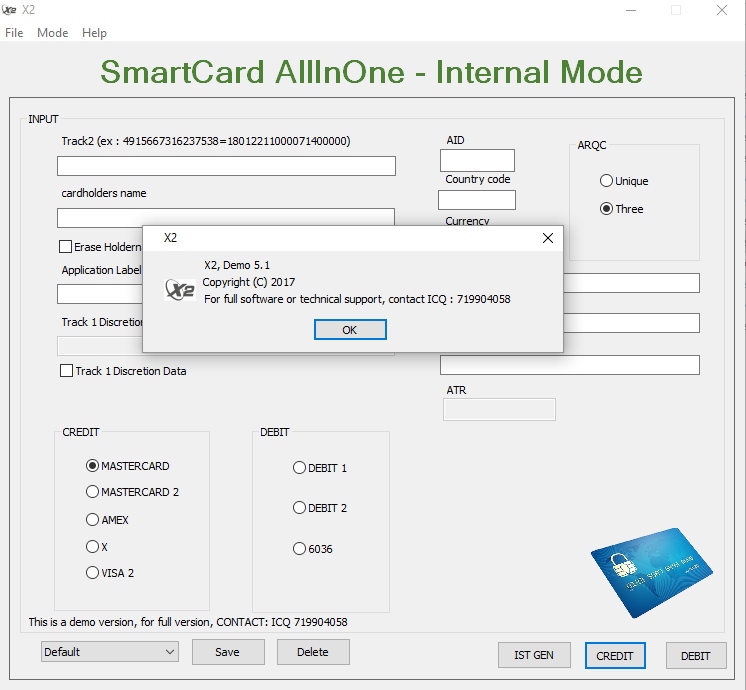746x690 pixels.
Task: Click the blue credit card image
Action: 652,572
